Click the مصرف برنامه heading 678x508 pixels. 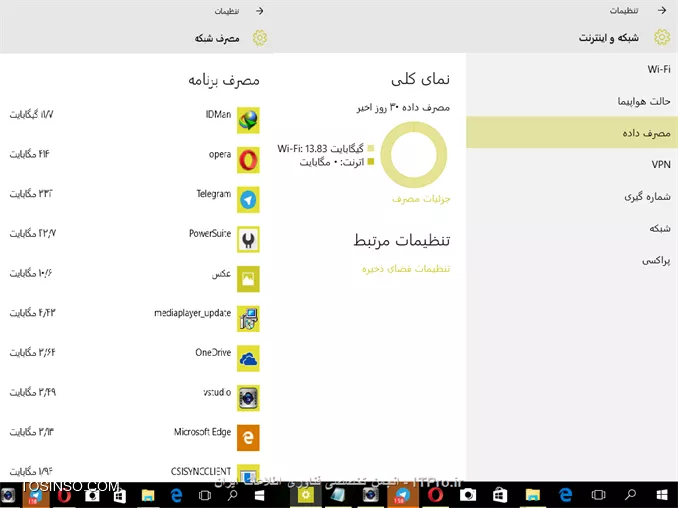coord(224,80)
